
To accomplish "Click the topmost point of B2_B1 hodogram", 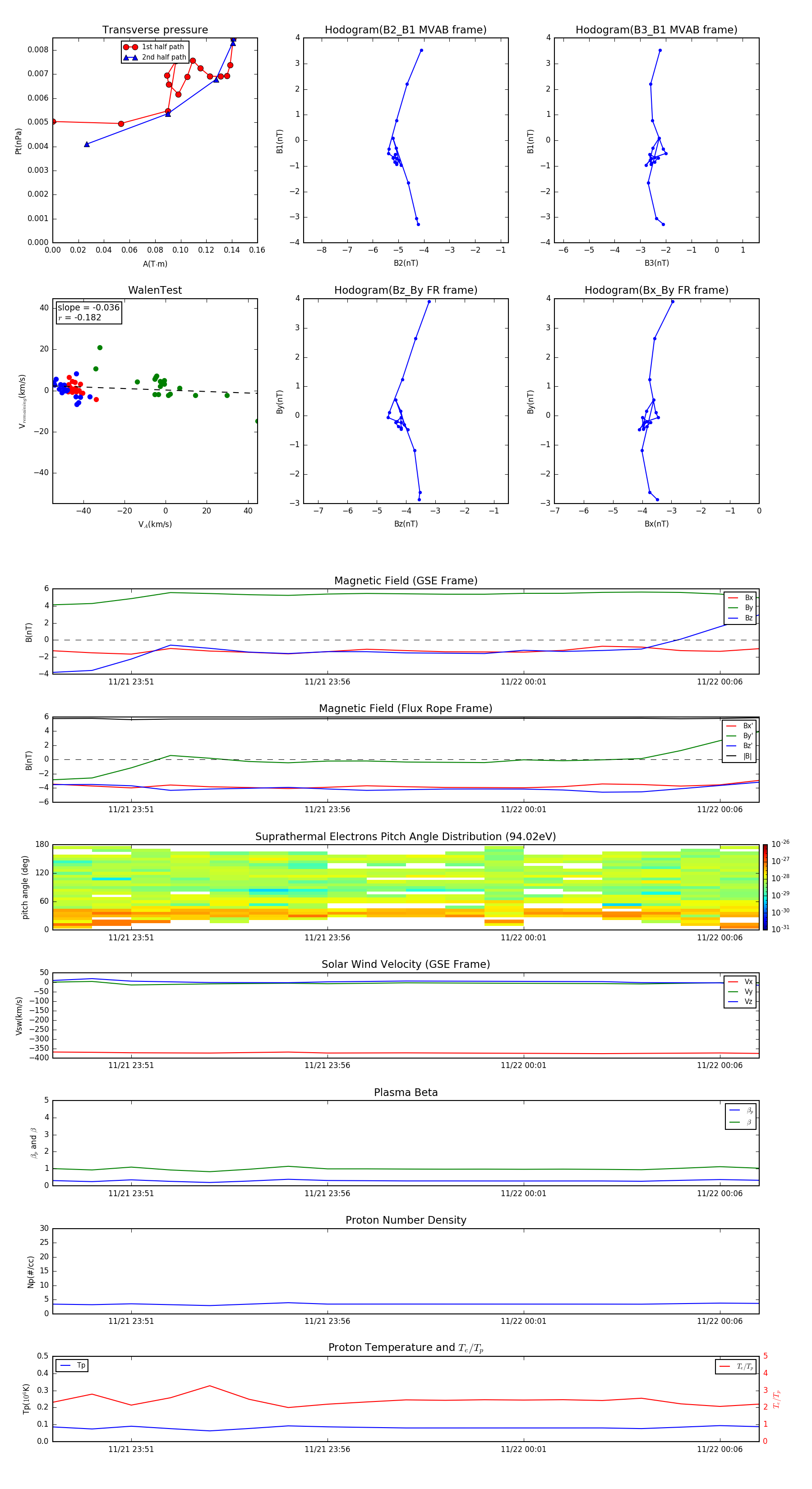I will [x=421, y=50].
